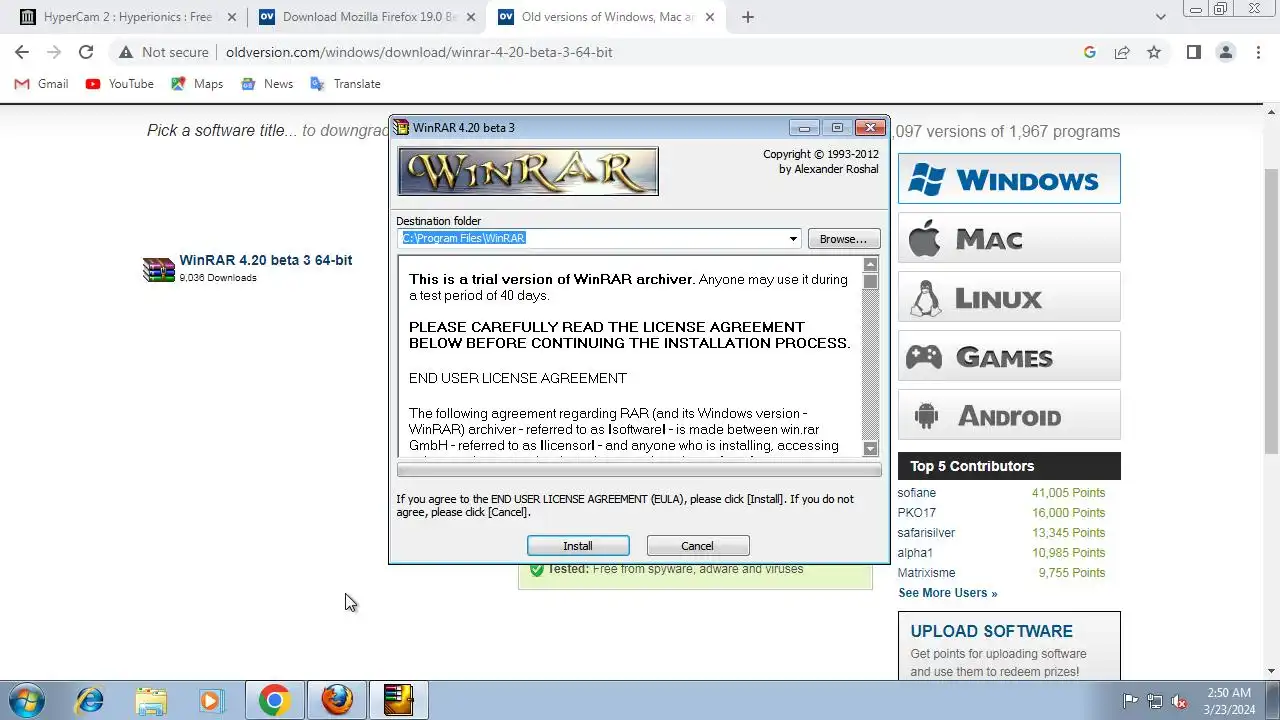Open Windows Explorer folder from taskbar

pyautogui.click(x=151, y=700)
